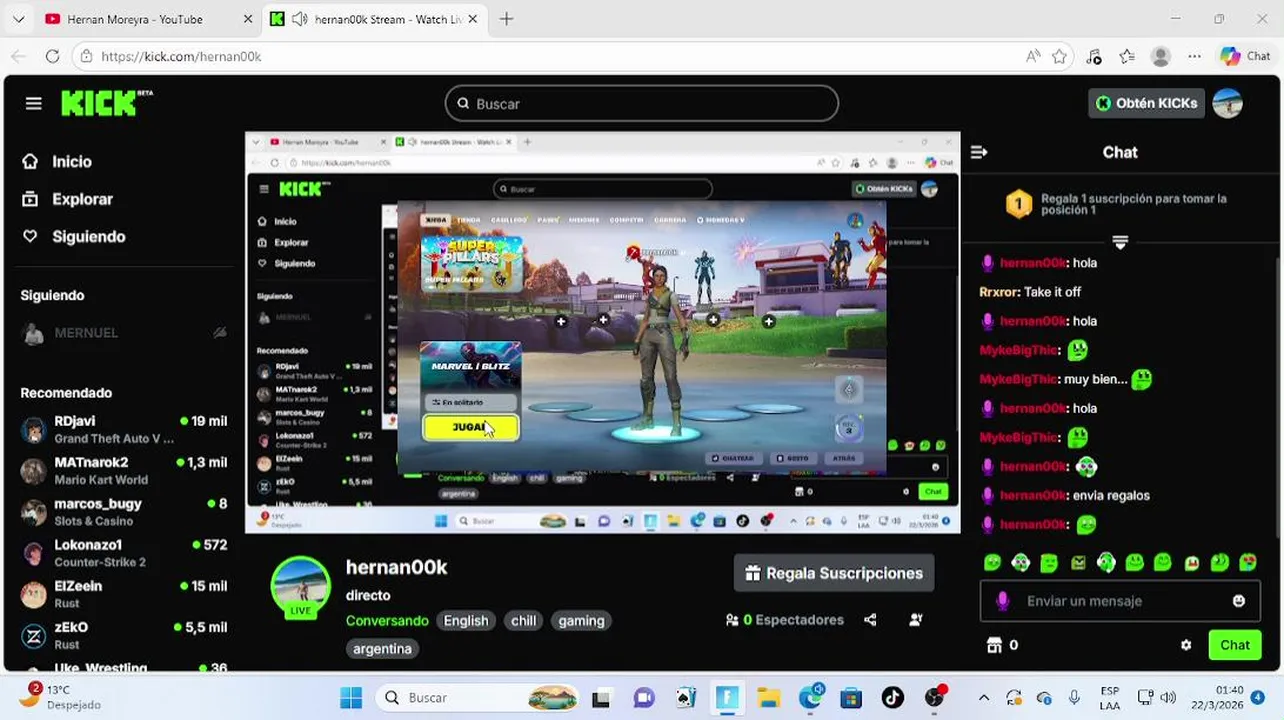The height and width of the screenshot is (720, 1284).
Task: Click the live stream video player
Action: (x=603, y=332)
